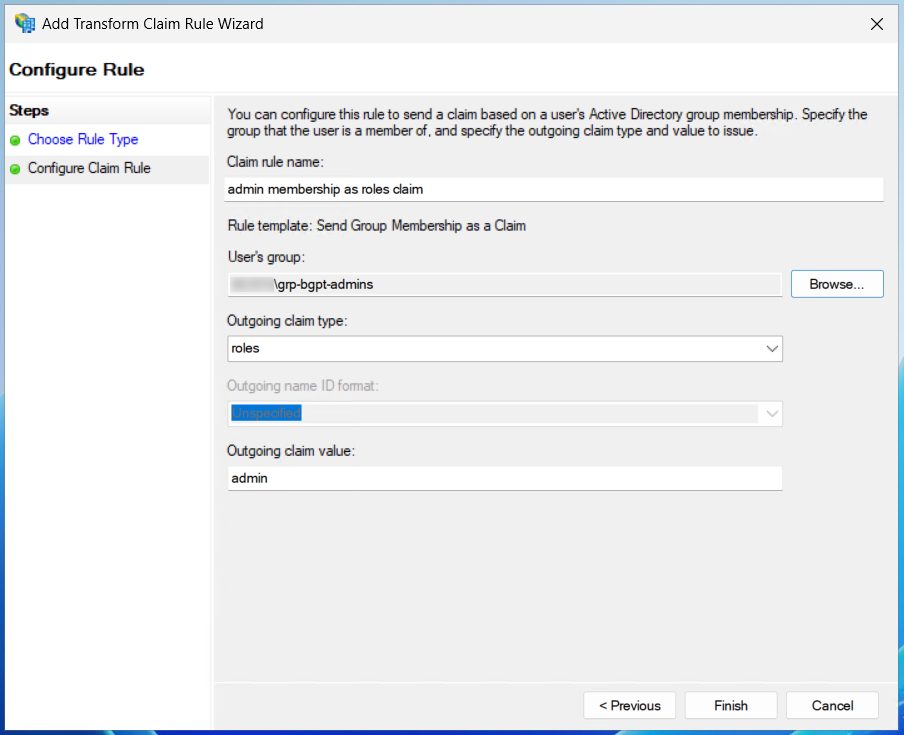Click the Configure Rule heading
The height and width of the screenshot is (735, 904).
tap(77, 70)
